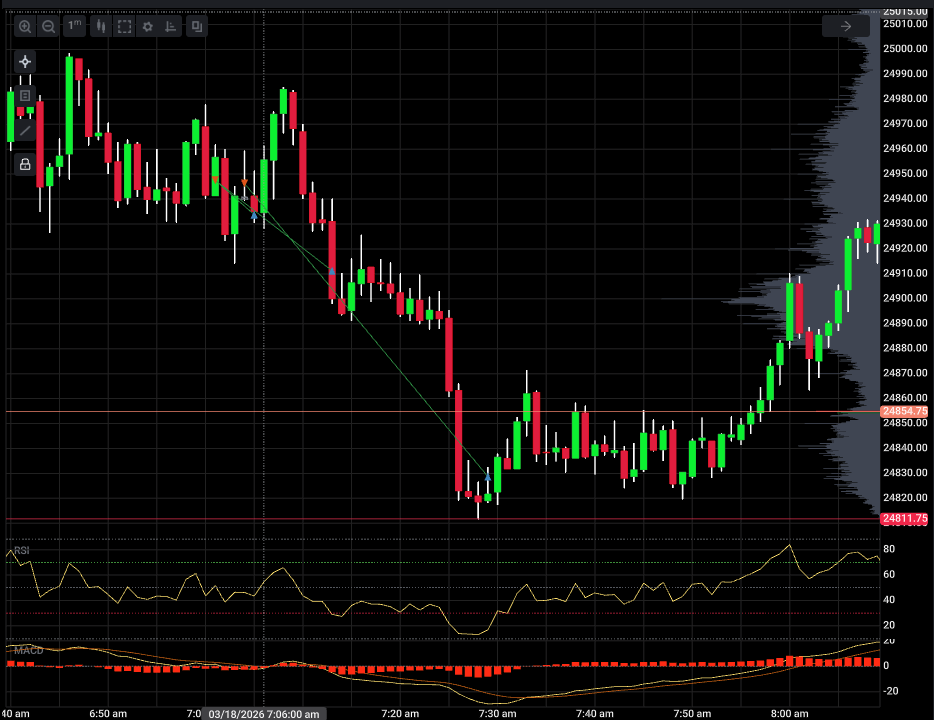Click the blue trade marker near the 24830 low

(x=488, y=477)
